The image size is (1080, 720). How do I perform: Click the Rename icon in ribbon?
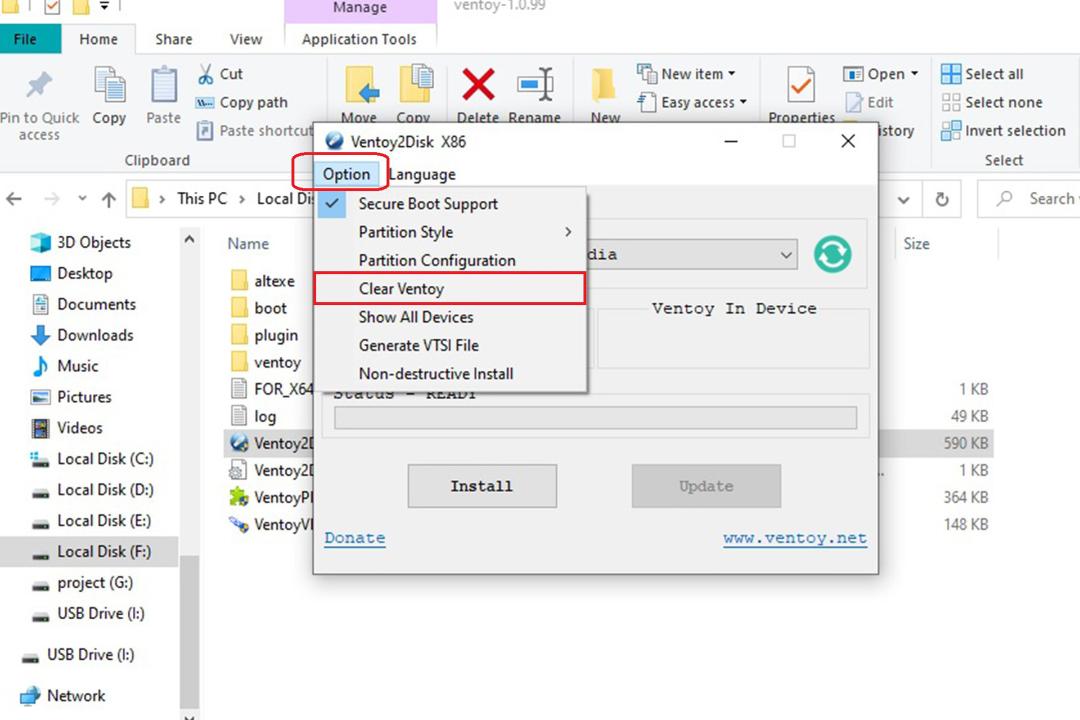coord(535,84)
